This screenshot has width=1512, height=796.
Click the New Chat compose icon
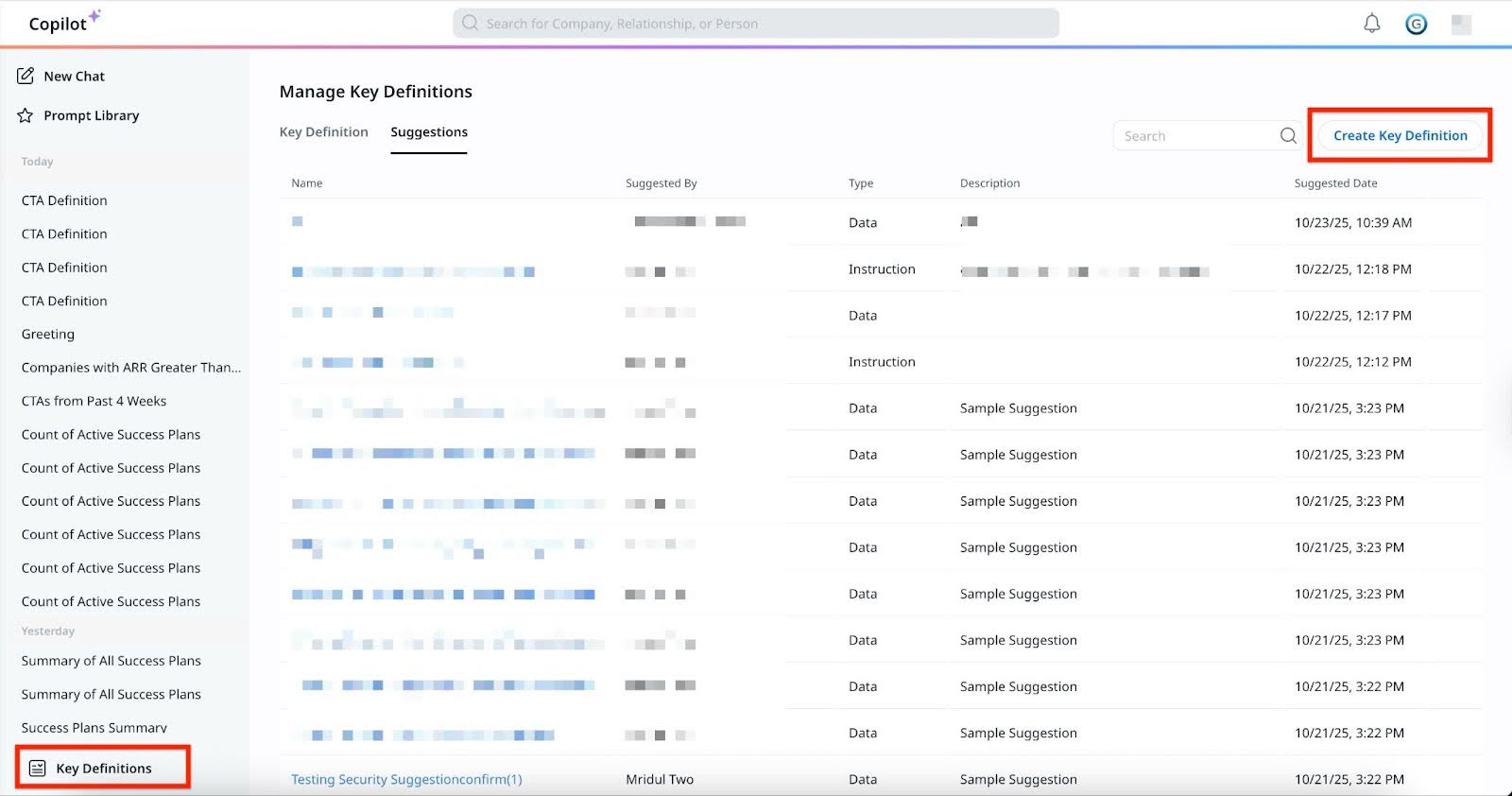click(26, 76)
